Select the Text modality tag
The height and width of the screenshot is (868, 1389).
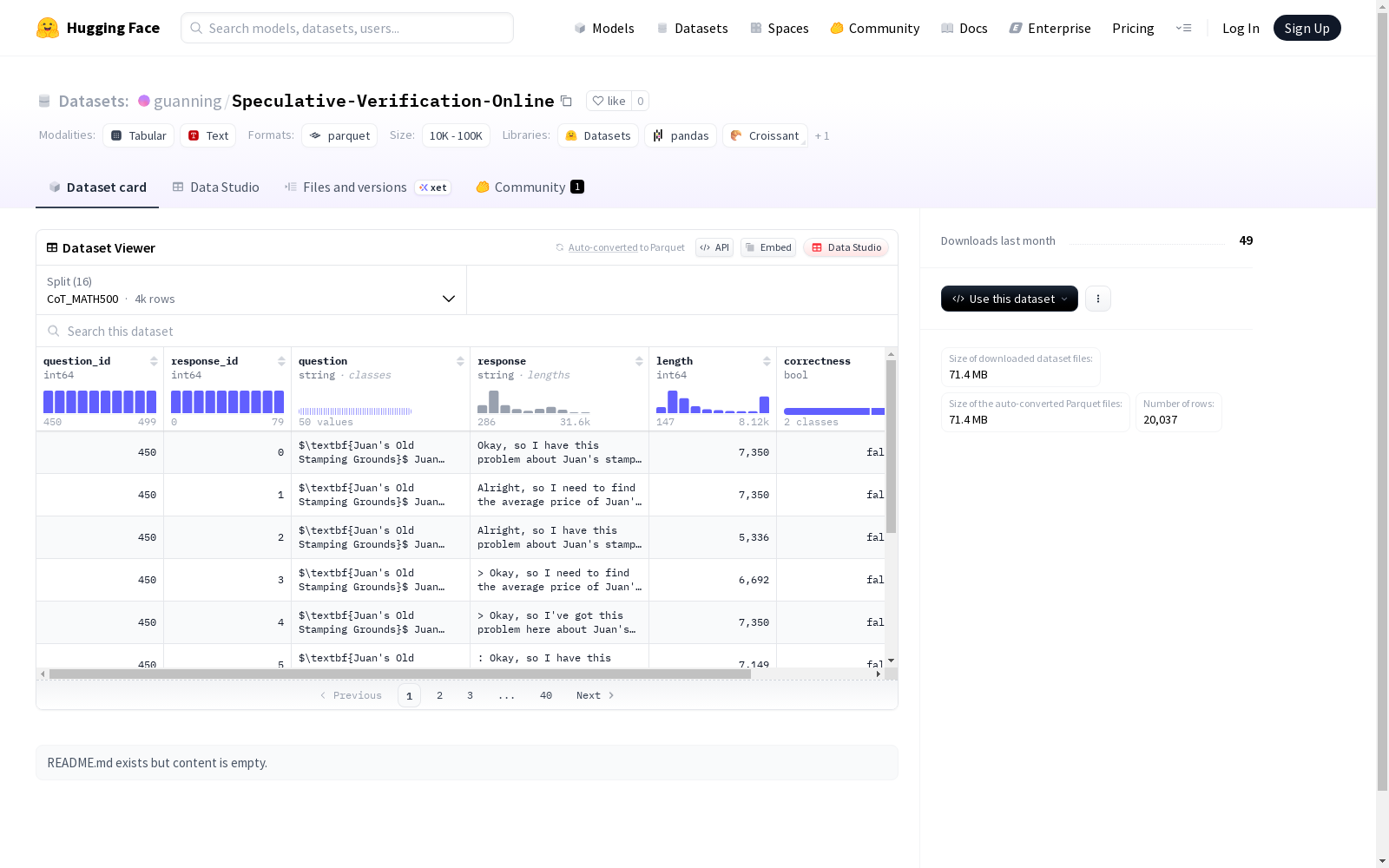208,135
